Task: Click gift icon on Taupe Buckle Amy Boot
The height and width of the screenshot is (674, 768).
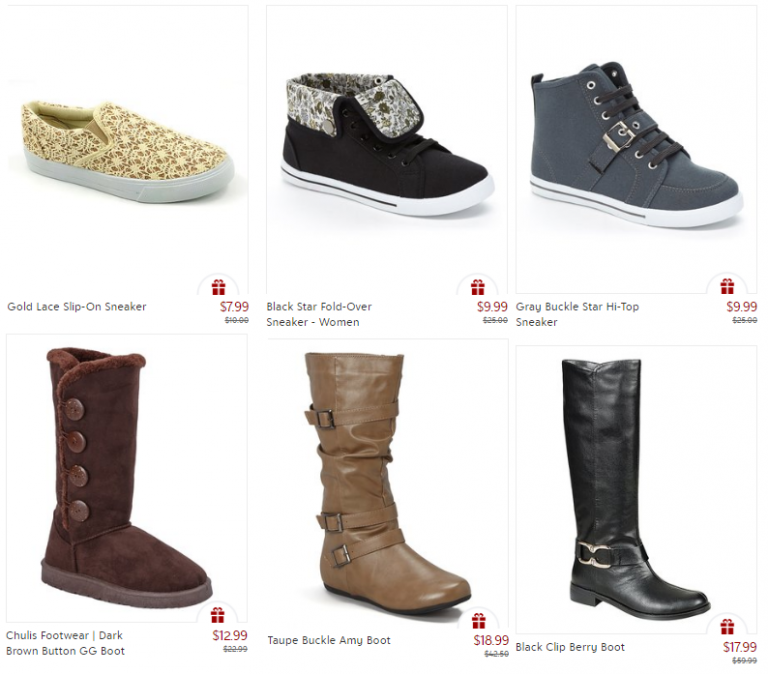Action: point(479,621)
